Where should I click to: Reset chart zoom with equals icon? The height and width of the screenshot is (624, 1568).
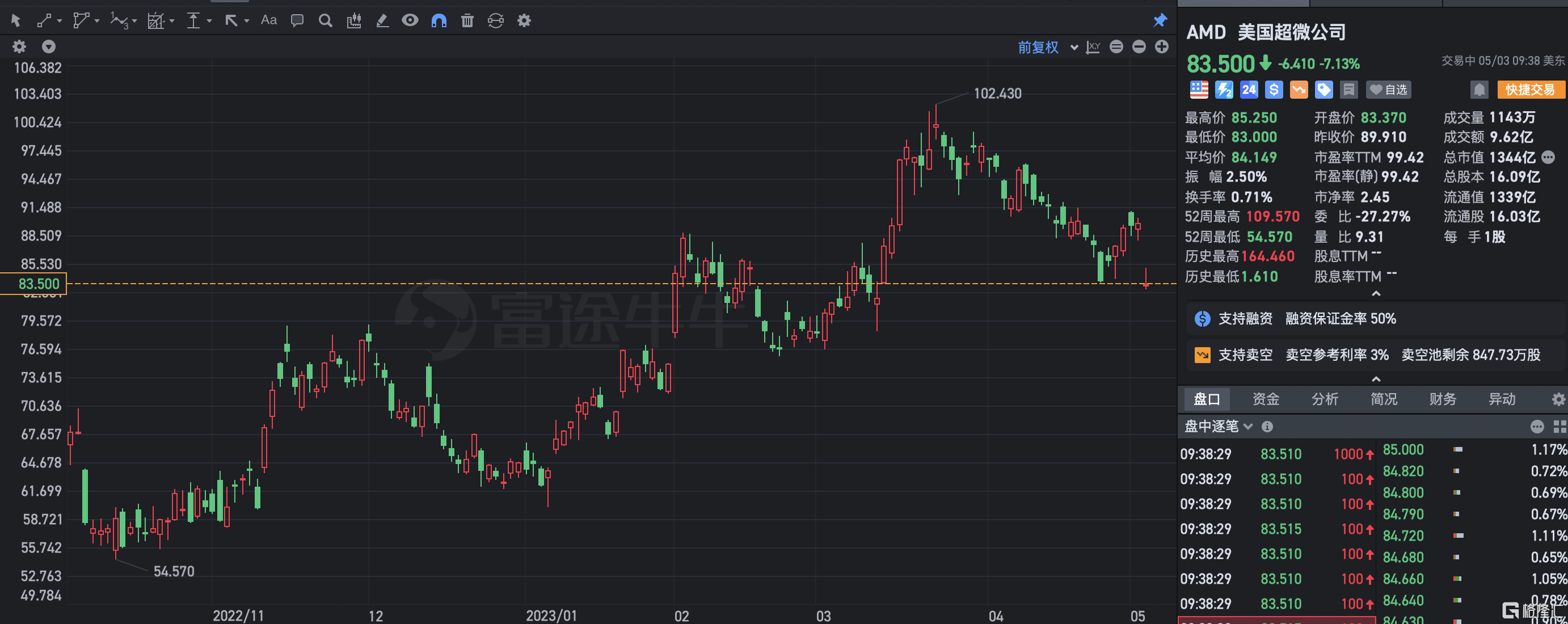[x=1116, y=47]
